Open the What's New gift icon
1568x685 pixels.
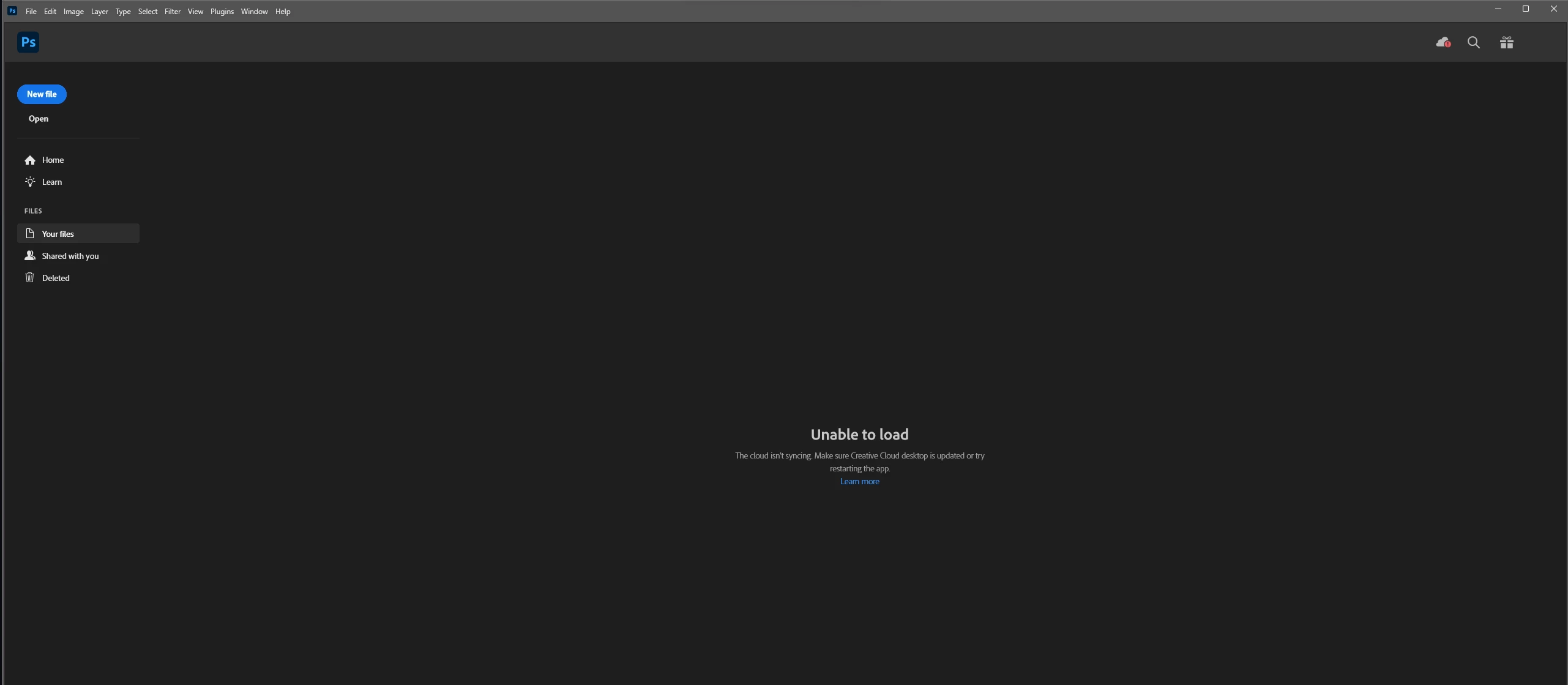(x=1506, y=42)
